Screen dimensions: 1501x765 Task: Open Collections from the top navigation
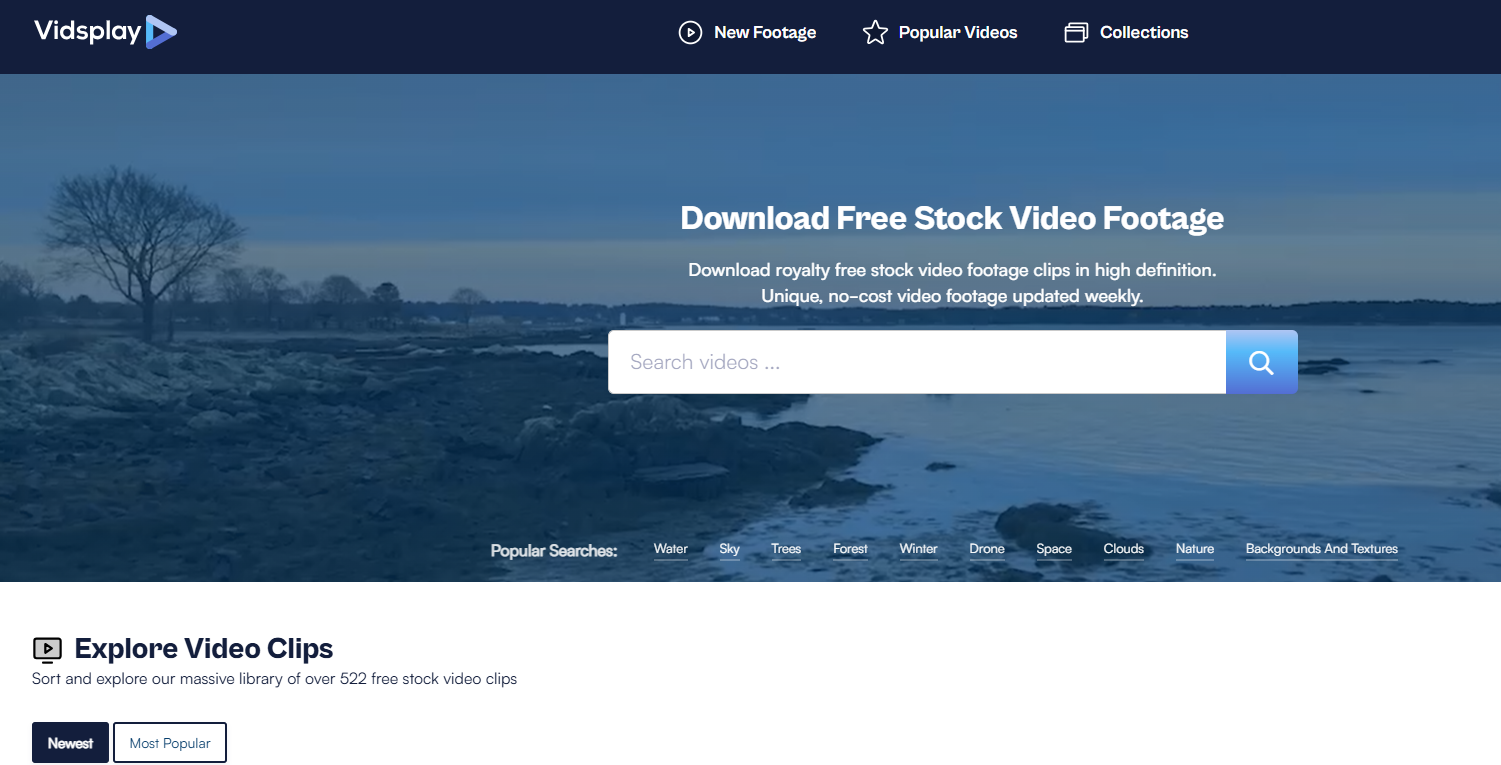click(1143, 33)
